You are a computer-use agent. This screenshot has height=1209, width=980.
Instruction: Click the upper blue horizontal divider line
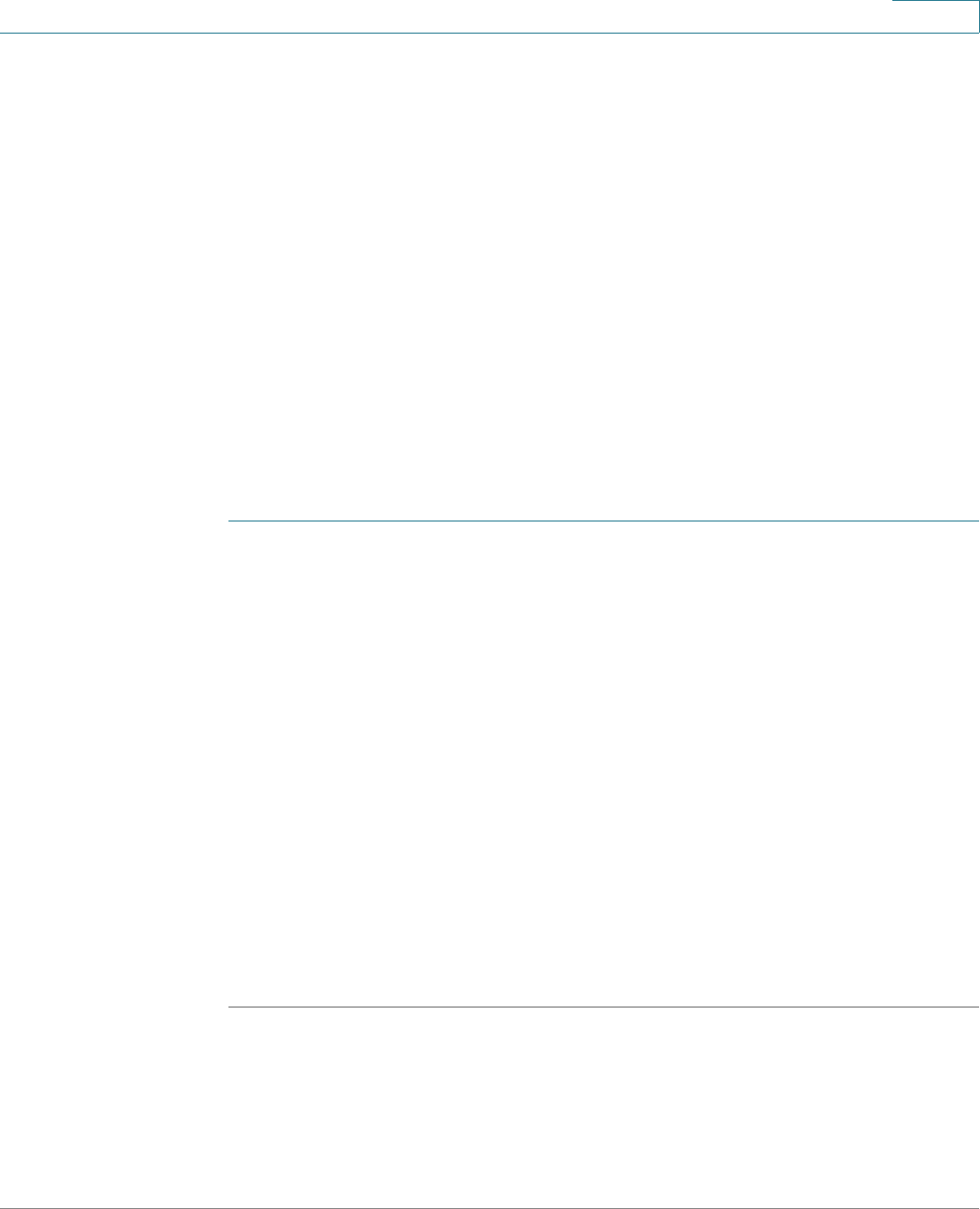point(603,521)
